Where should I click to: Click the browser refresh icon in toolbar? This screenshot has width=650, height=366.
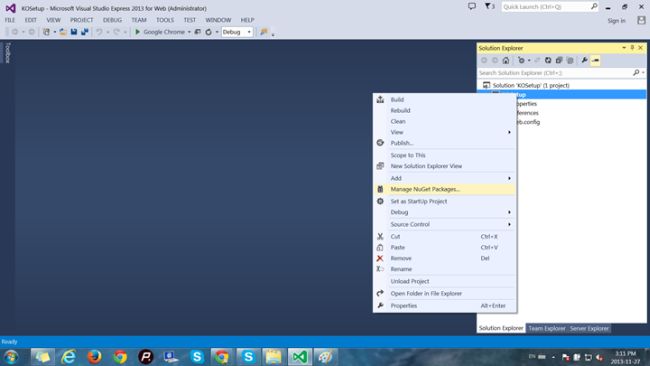click(209, 32)
